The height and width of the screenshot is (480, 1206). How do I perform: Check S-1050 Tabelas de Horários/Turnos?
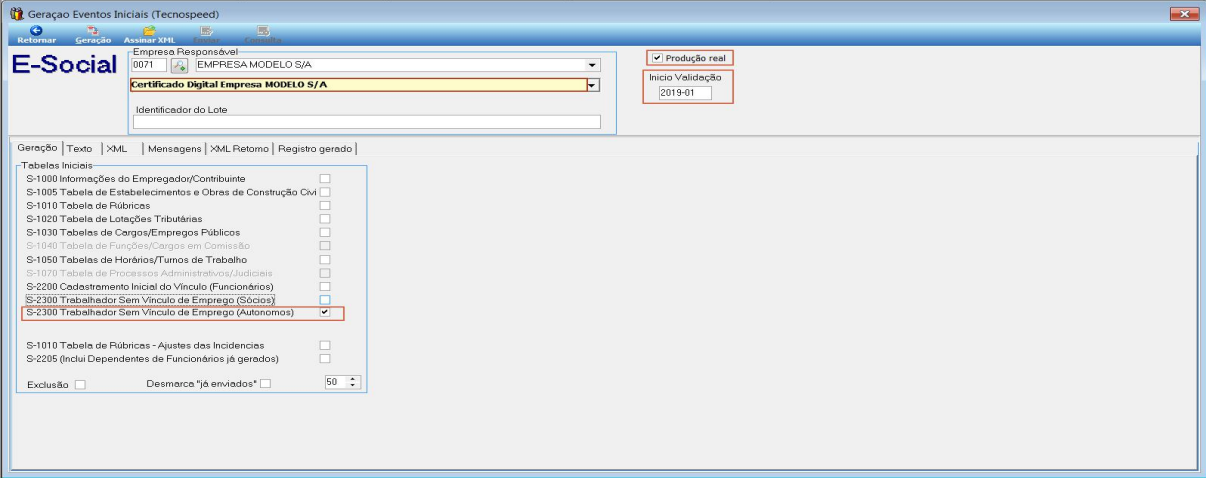point(324,259)
